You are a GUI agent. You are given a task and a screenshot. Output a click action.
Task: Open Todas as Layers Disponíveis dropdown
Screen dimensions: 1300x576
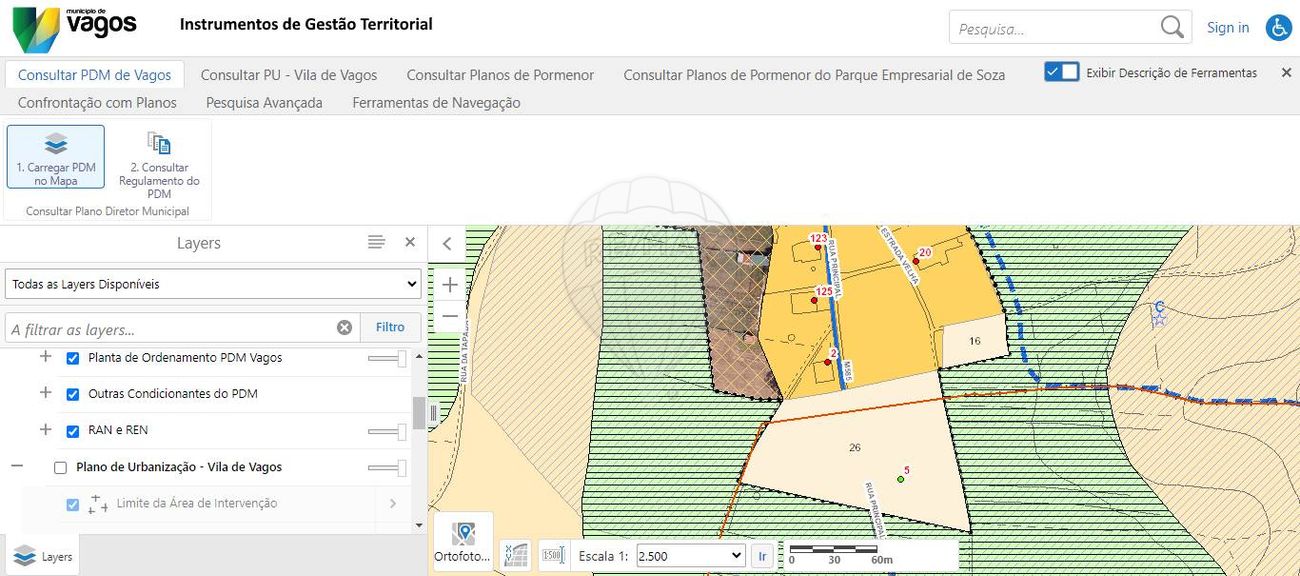[212, 284]
